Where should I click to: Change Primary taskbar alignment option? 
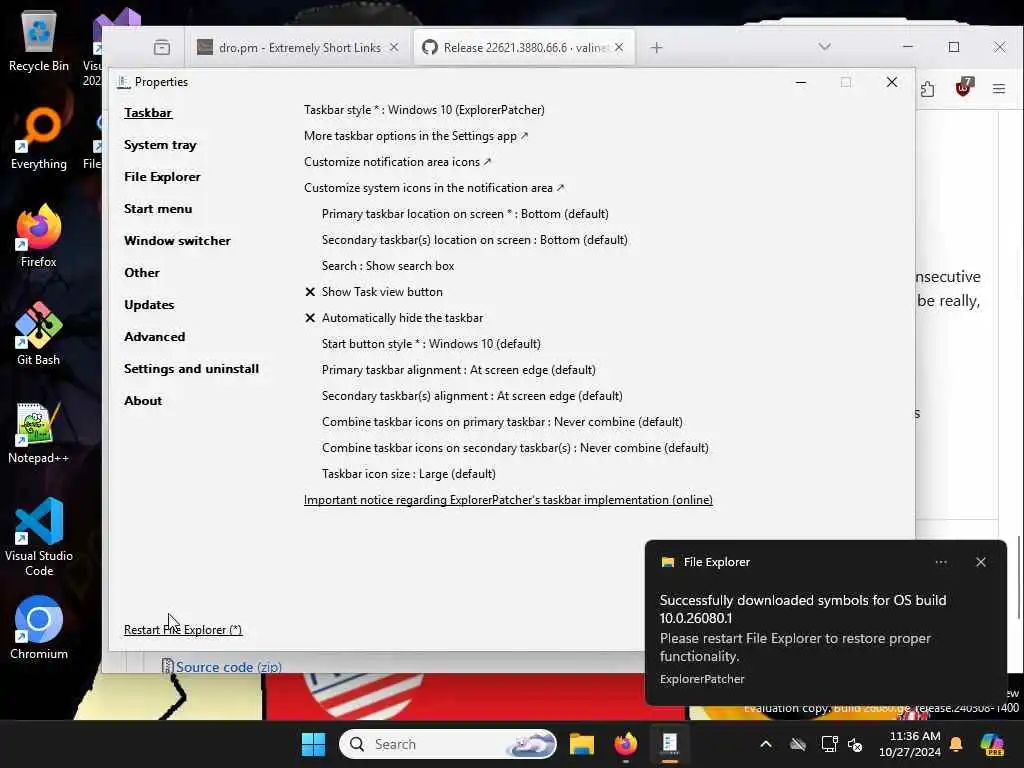(x=458, y=370)
